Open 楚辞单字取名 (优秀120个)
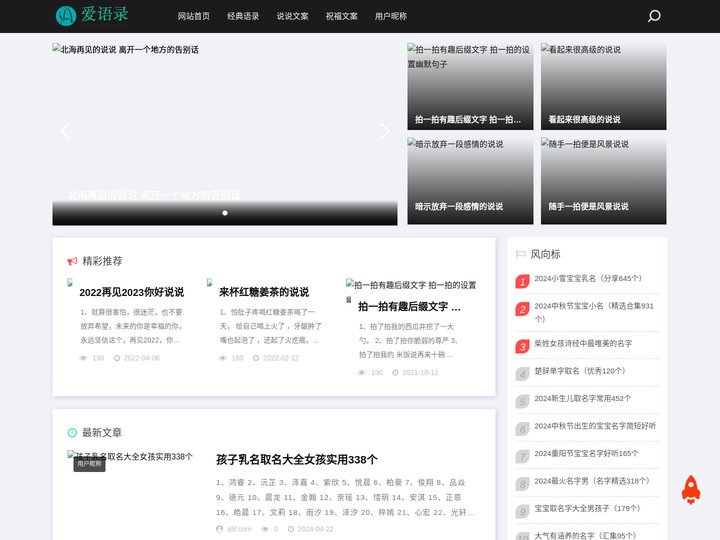The width and height of the screenshot is (720, 540). tap(580, 371)
